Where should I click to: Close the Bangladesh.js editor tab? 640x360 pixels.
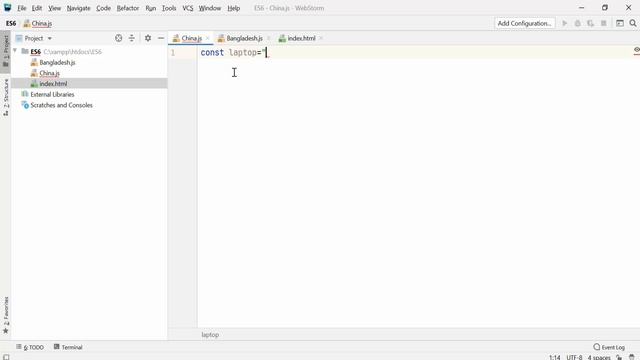268,38
